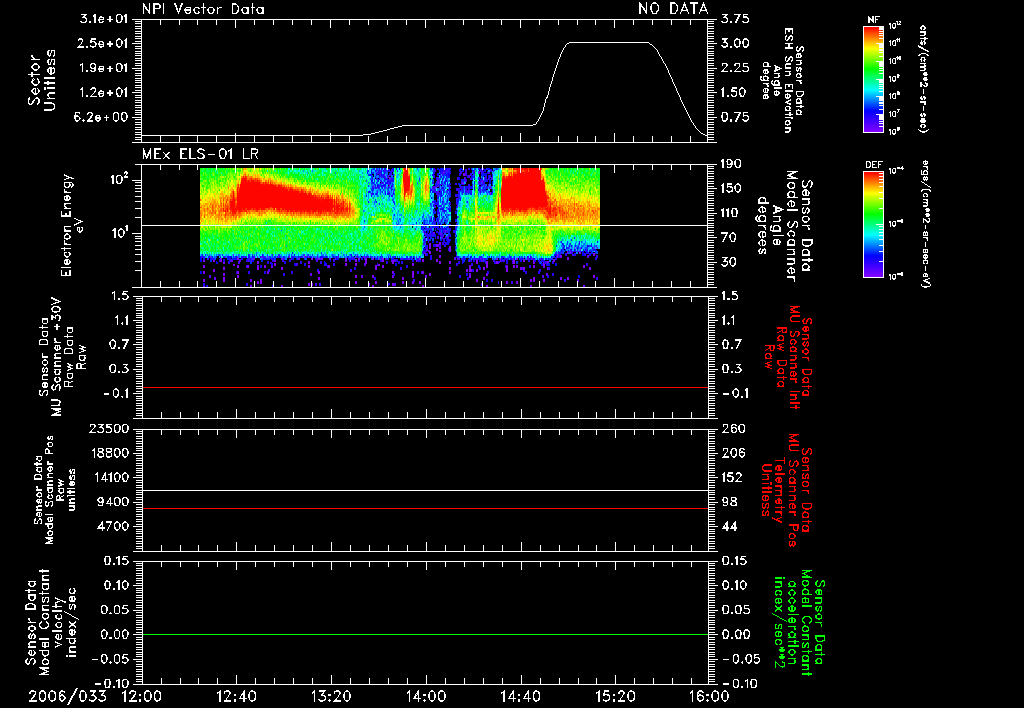Click the "MU Scanner +30V Raw Data" axis title
This screenshot has height=708, width=1024.
[x=63, y=357]
